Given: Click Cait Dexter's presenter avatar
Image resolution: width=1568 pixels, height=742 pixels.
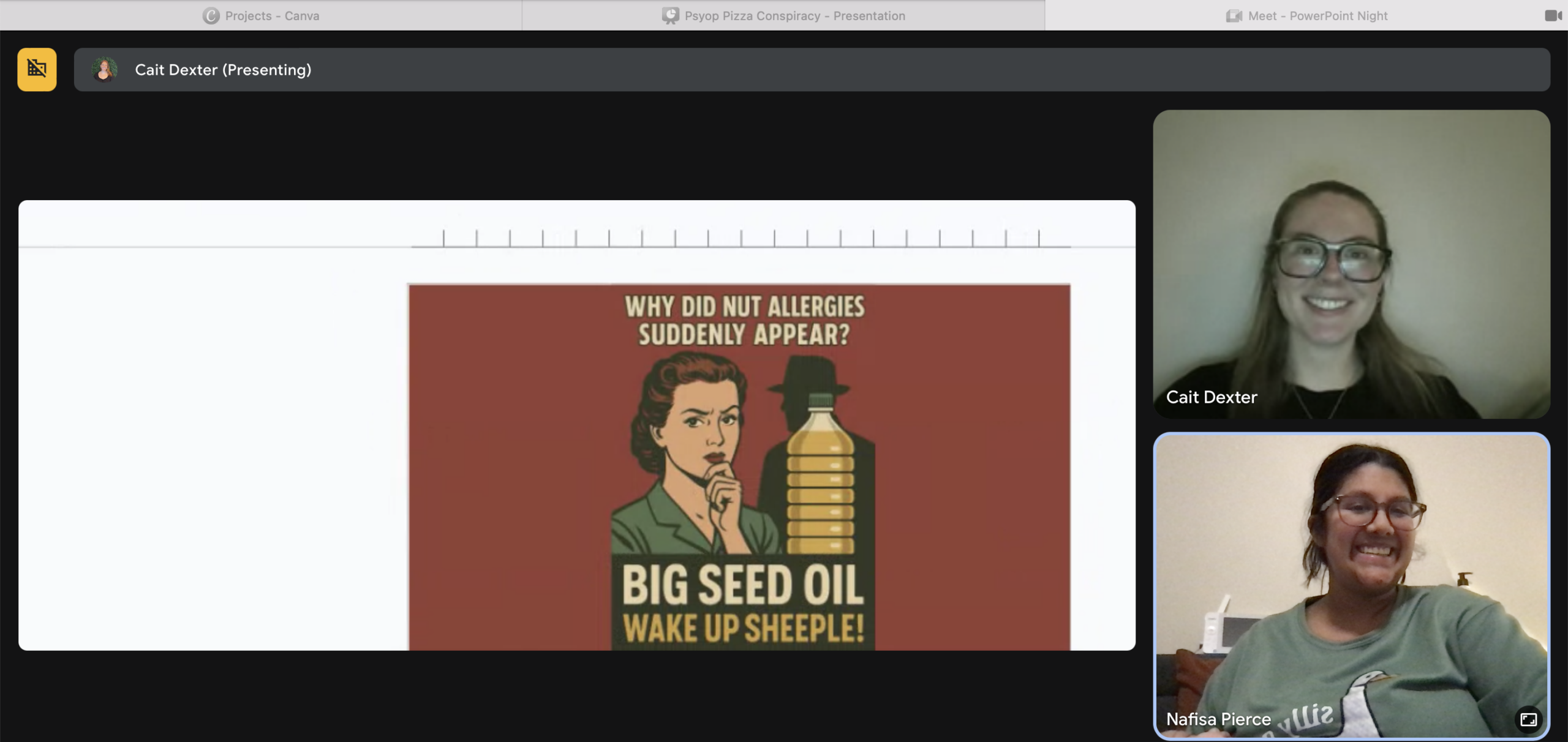Looking at the screenshot, I should point(104,70).
